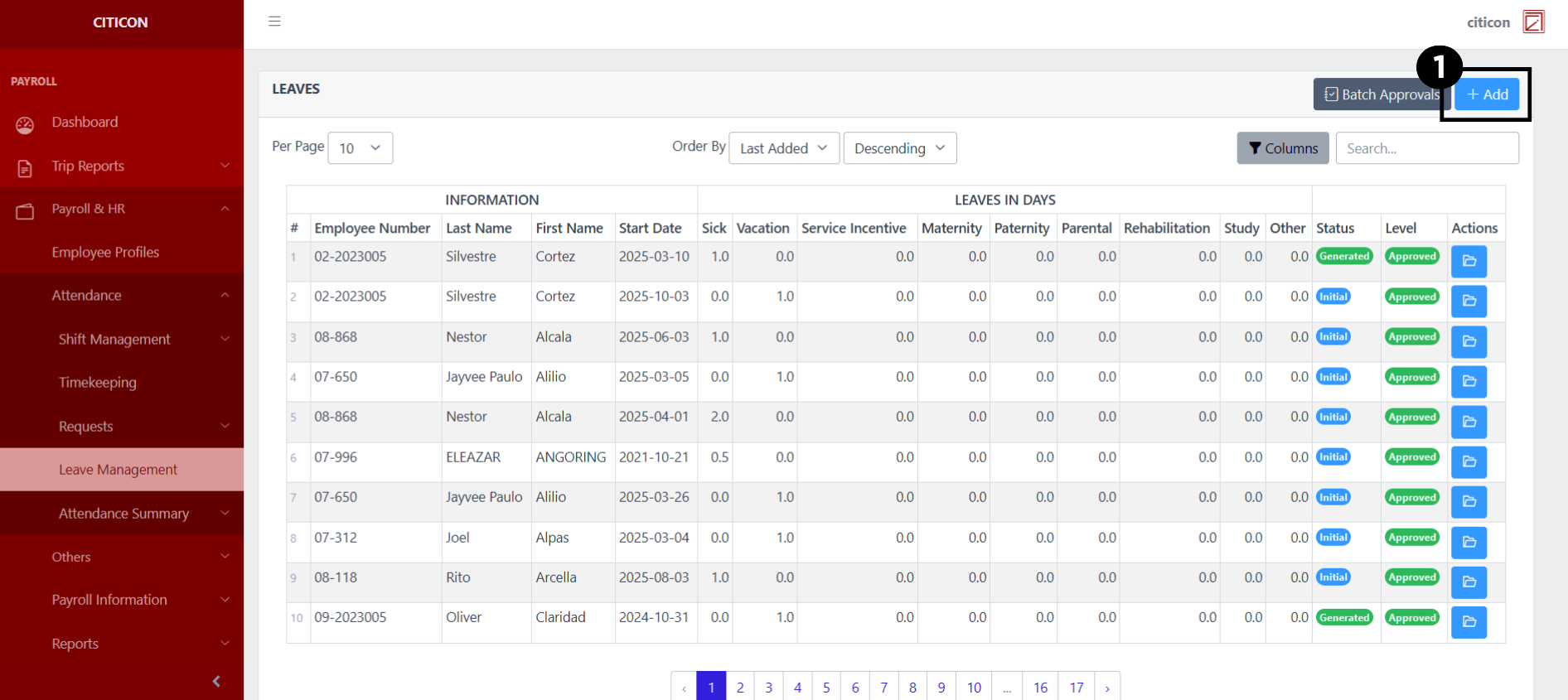Click the Columns filter button

click(1282, 148)
